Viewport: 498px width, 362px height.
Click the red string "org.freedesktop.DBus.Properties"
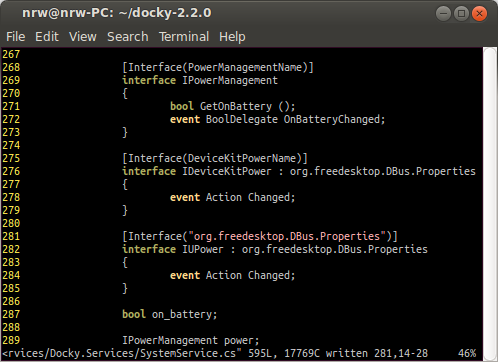tap(287, 236)
